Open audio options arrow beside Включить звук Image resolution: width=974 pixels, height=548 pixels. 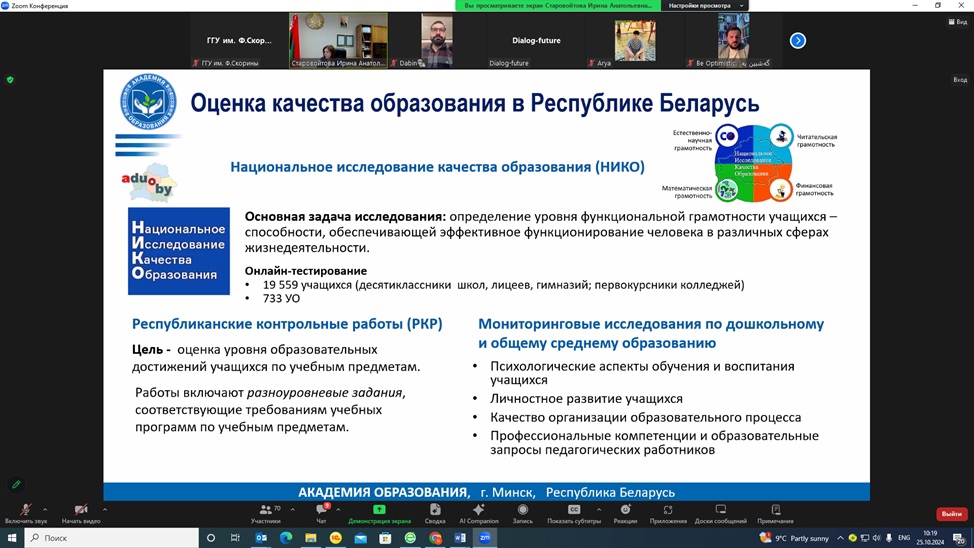[x=45, y=509]
